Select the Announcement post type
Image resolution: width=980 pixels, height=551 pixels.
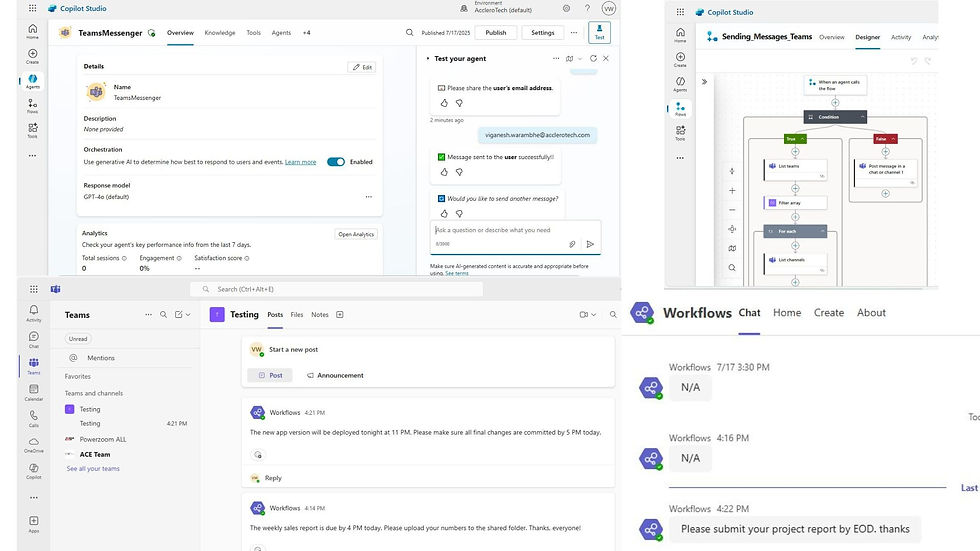(x=335, y=375)
